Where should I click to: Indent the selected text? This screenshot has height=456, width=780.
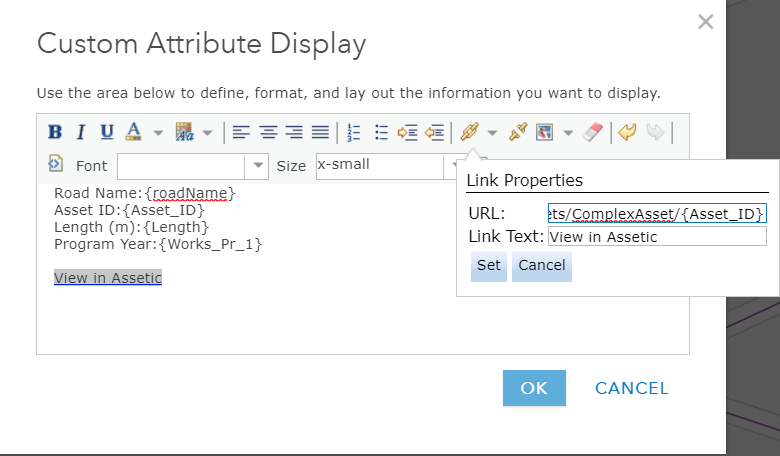pos(407,133)
